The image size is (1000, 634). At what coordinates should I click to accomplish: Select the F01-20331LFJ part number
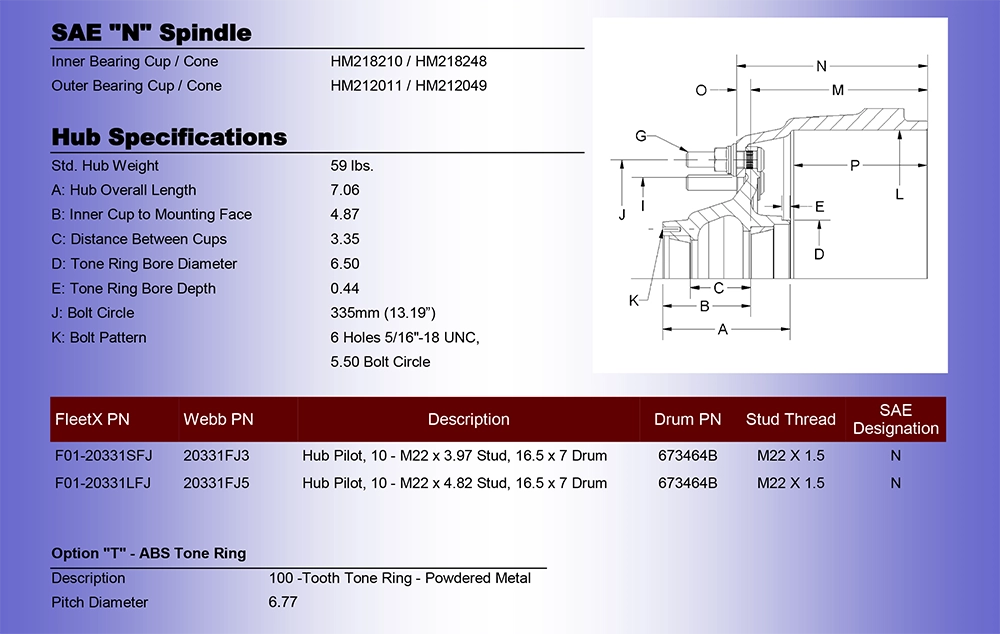(103, 483)
